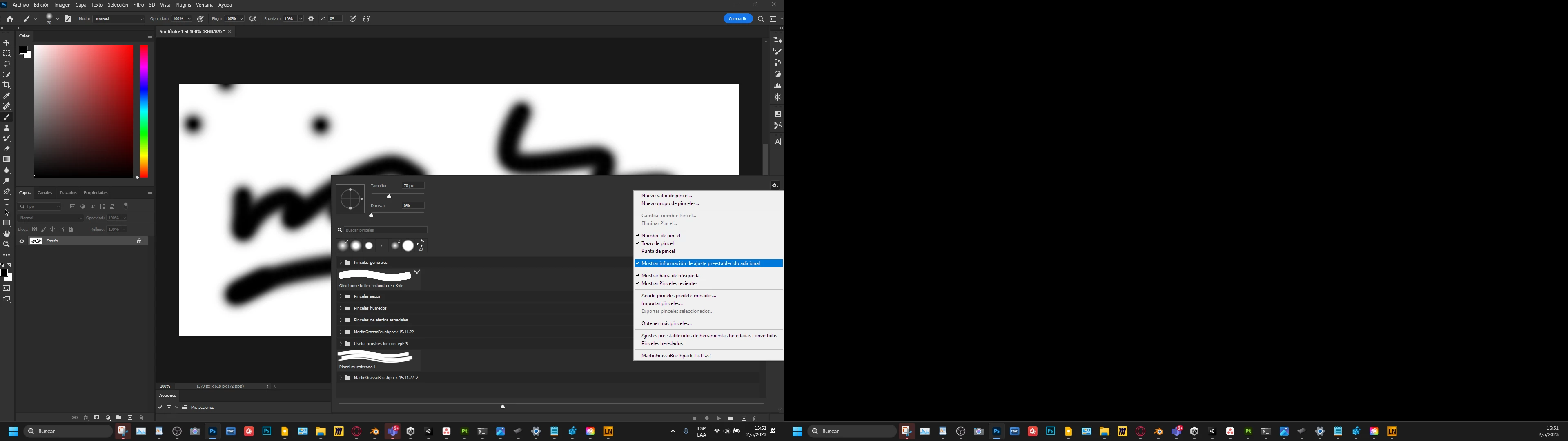Uncheck 'Mostrar Pinceles recientes' option
1568x441 pixels.
669,283
